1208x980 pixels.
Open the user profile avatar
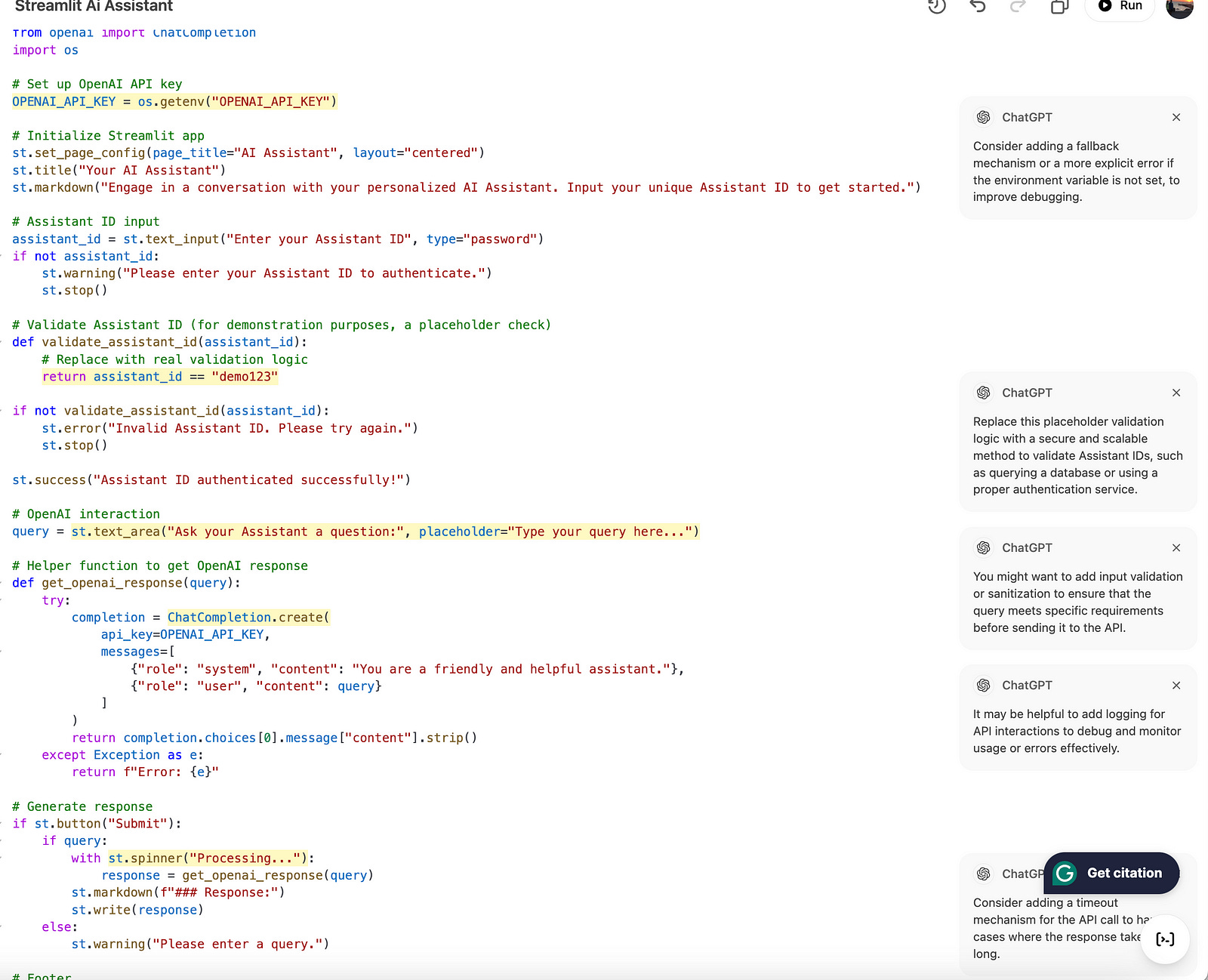click(x=1179, y=6)
